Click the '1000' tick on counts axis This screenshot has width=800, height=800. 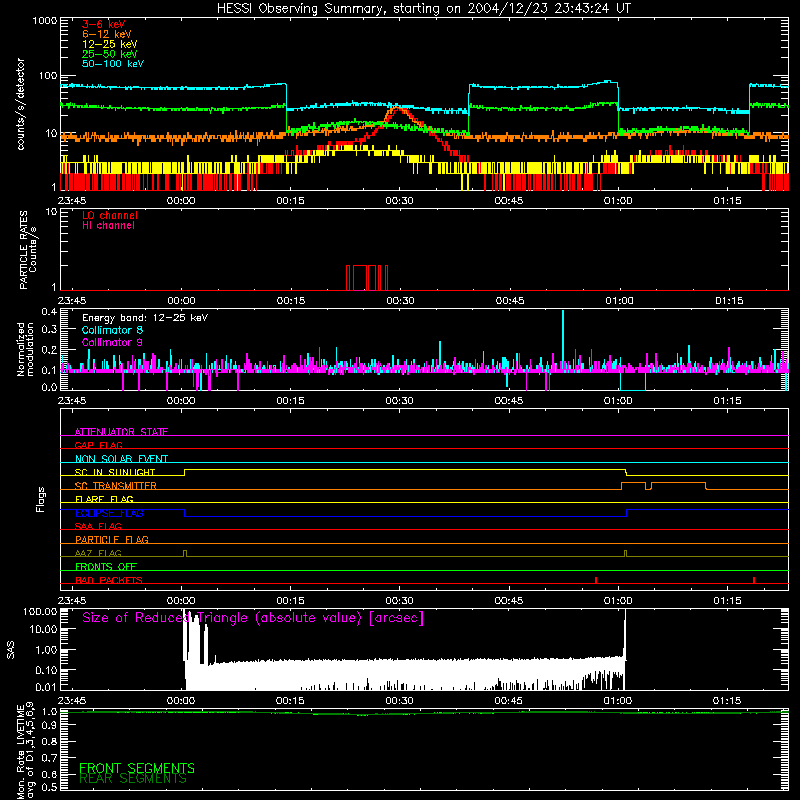tap(45, 21)
